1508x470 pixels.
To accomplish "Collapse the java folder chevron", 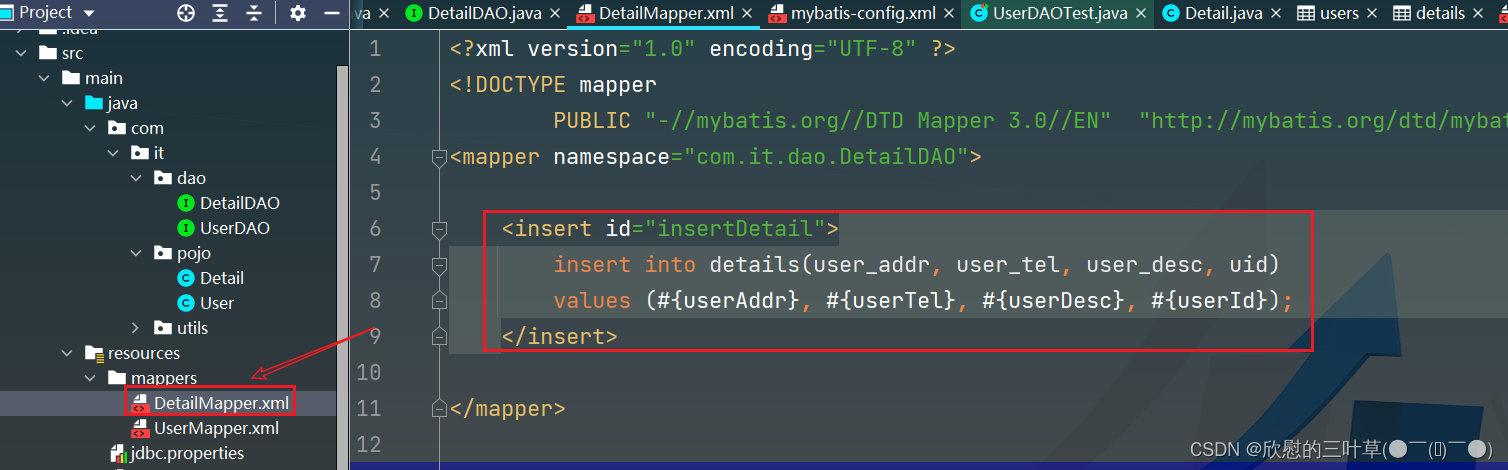I will click(x=67, y=103).
